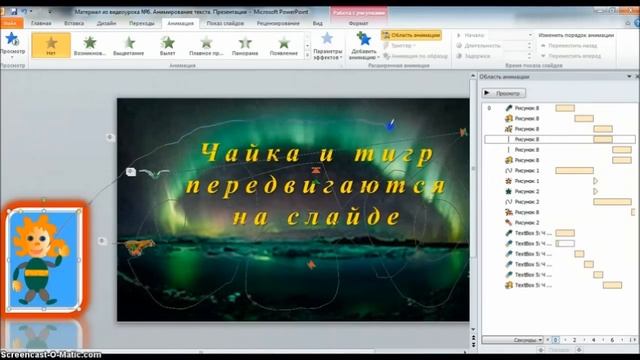
Task: Apply the Появление animation effect
Action: 284,45
